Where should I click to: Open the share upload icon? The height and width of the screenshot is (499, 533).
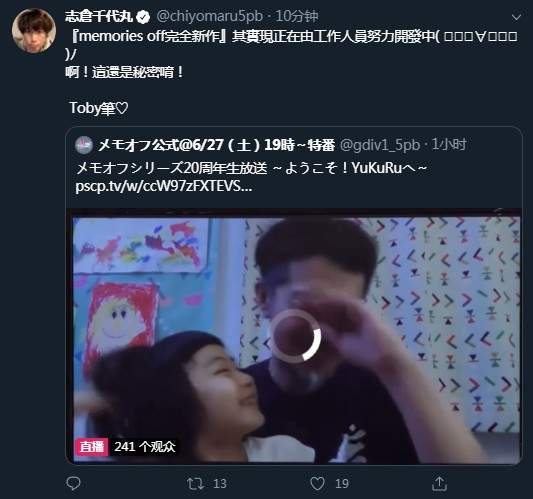click(x=439, y=483)
